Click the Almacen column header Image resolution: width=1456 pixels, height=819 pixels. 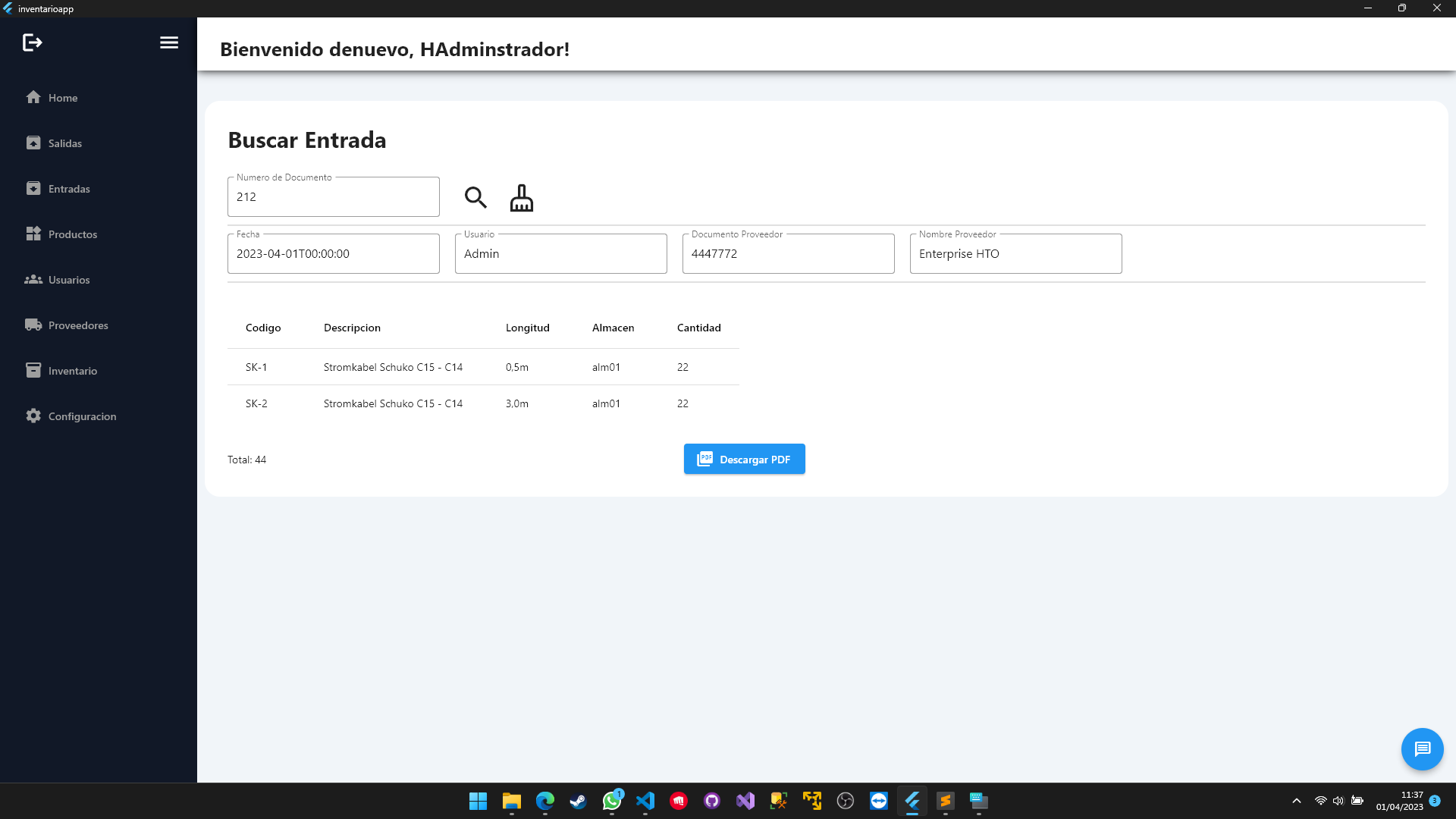[613, 328]
